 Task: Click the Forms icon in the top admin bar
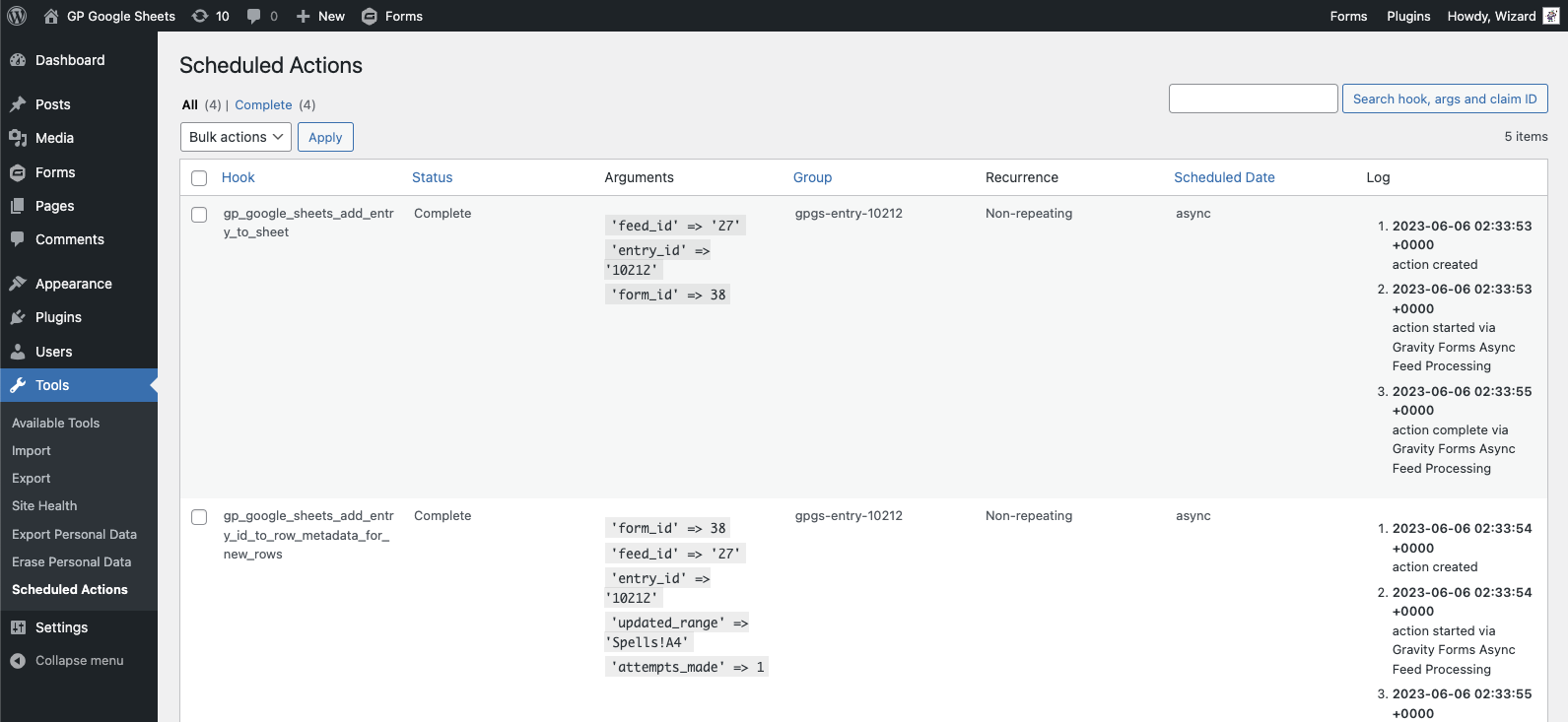tap(370, 16)
